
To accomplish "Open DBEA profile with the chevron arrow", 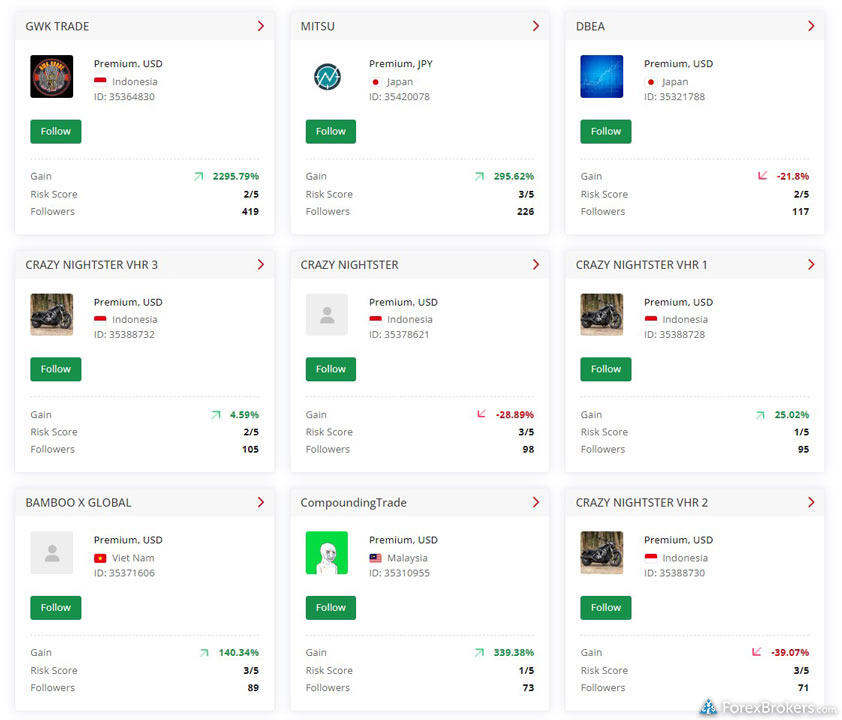I will pyautogui.click(x=811, y=26).
